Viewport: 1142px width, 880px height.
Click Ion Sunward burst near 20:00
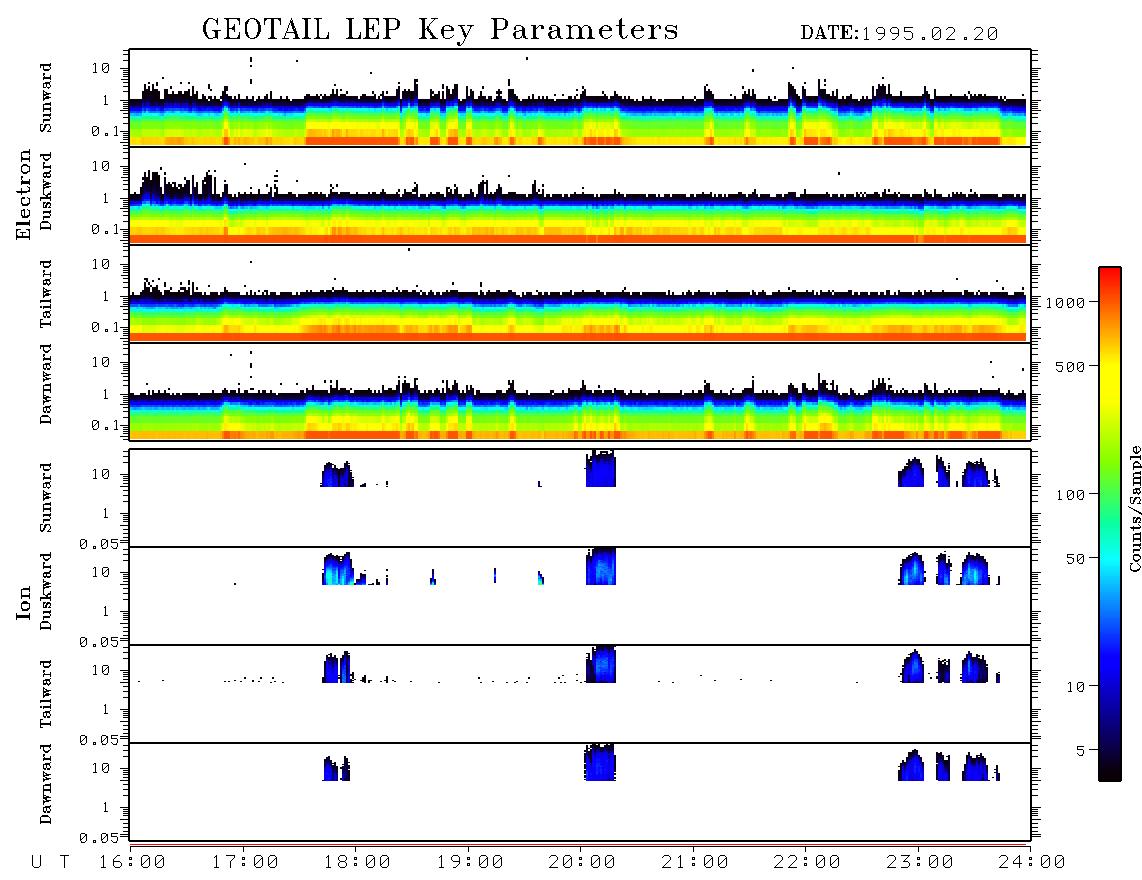(601, 469)
